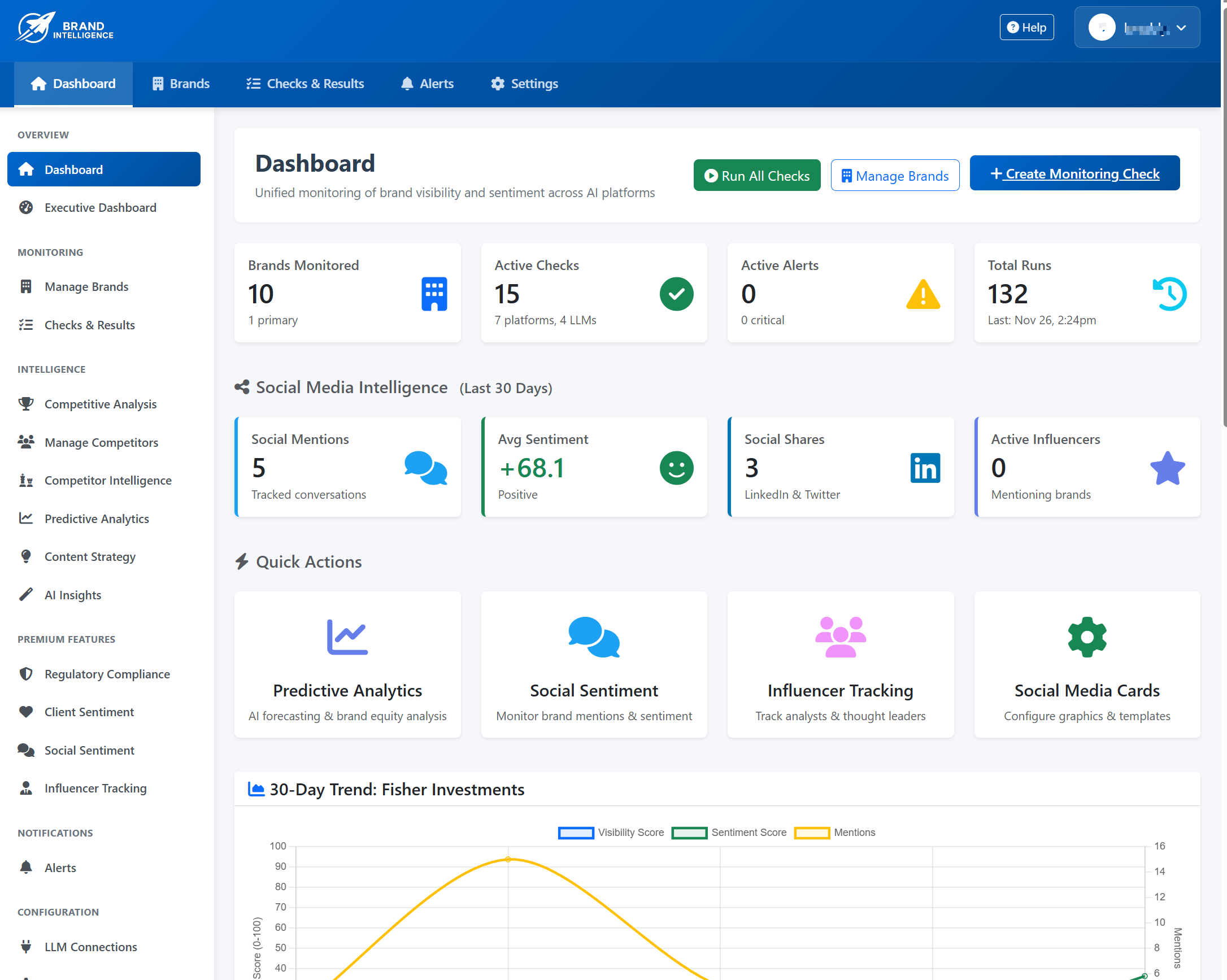1227x980 pixels.
Task: Click the bell icon on the Alerts nav item
Action: pos(406,83)
